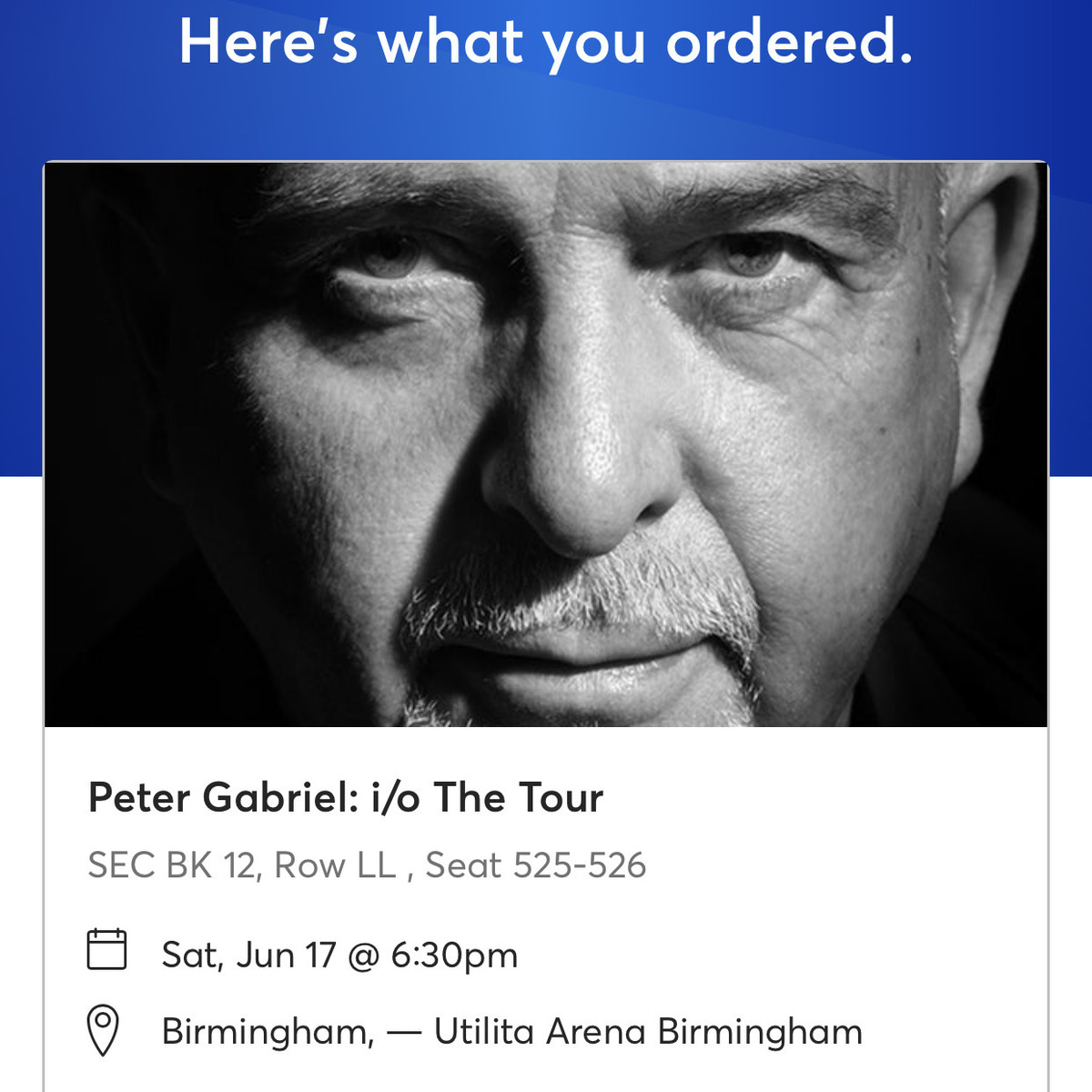The image size is (1092, 1092).
Task: Select the 'SEC BK 12' section label
Action: 172,865
